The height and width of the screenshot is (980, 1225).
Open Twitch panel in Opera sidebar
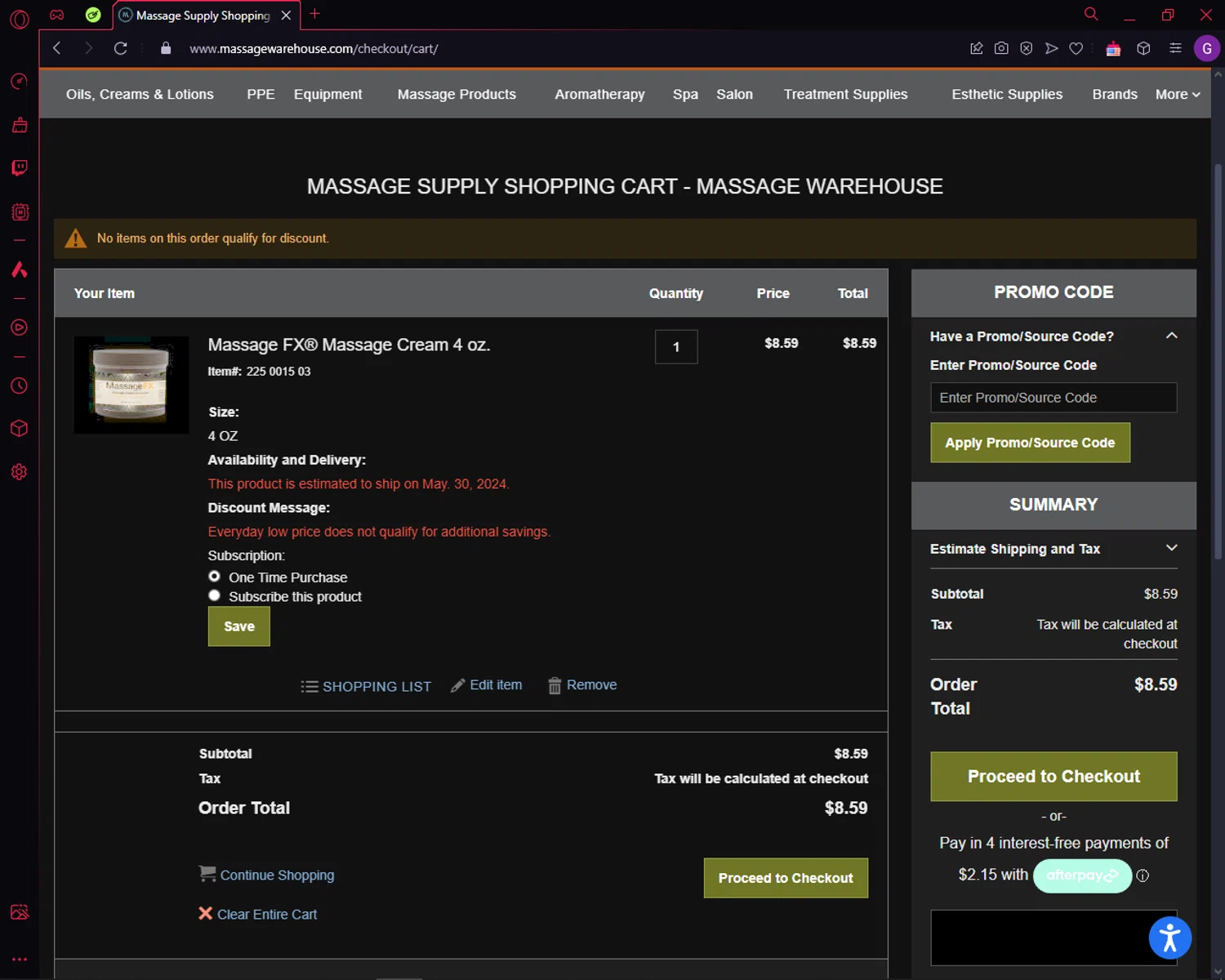click(x=20, y=168)
